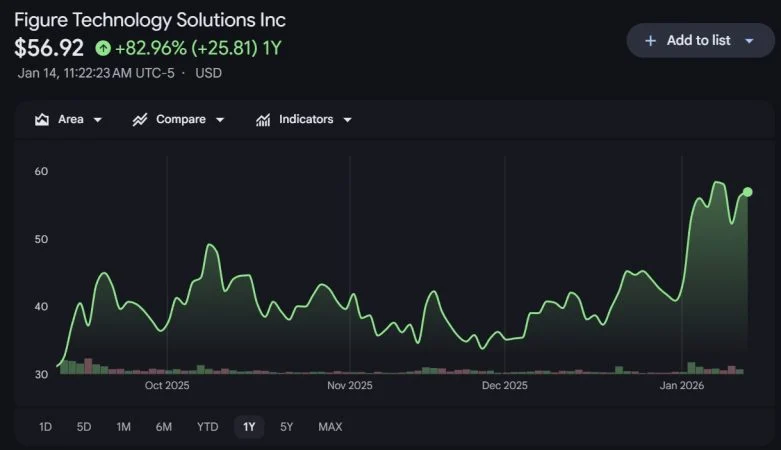The image size is (781, 450).
Task: Select the active 1Y range
Action: (x=249, y=427)
